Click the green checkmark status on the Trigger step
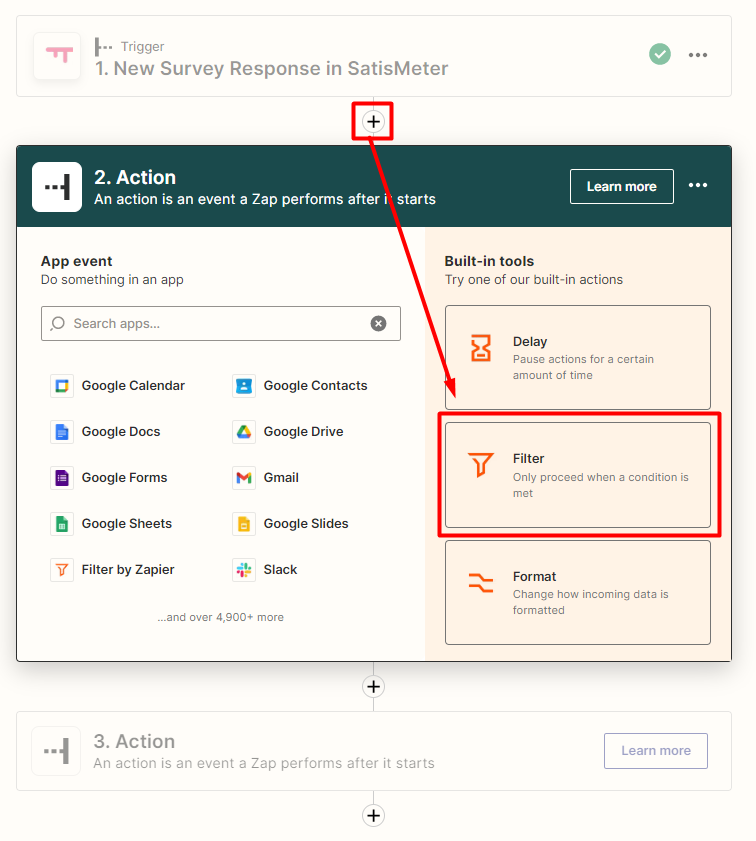The width and height of the screenshot is (756, 841). 659,54
